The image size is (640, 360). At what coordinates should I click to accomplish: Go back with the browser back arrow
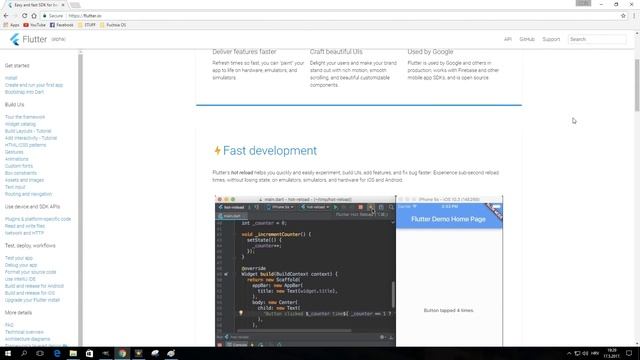(x=6, y=16)
